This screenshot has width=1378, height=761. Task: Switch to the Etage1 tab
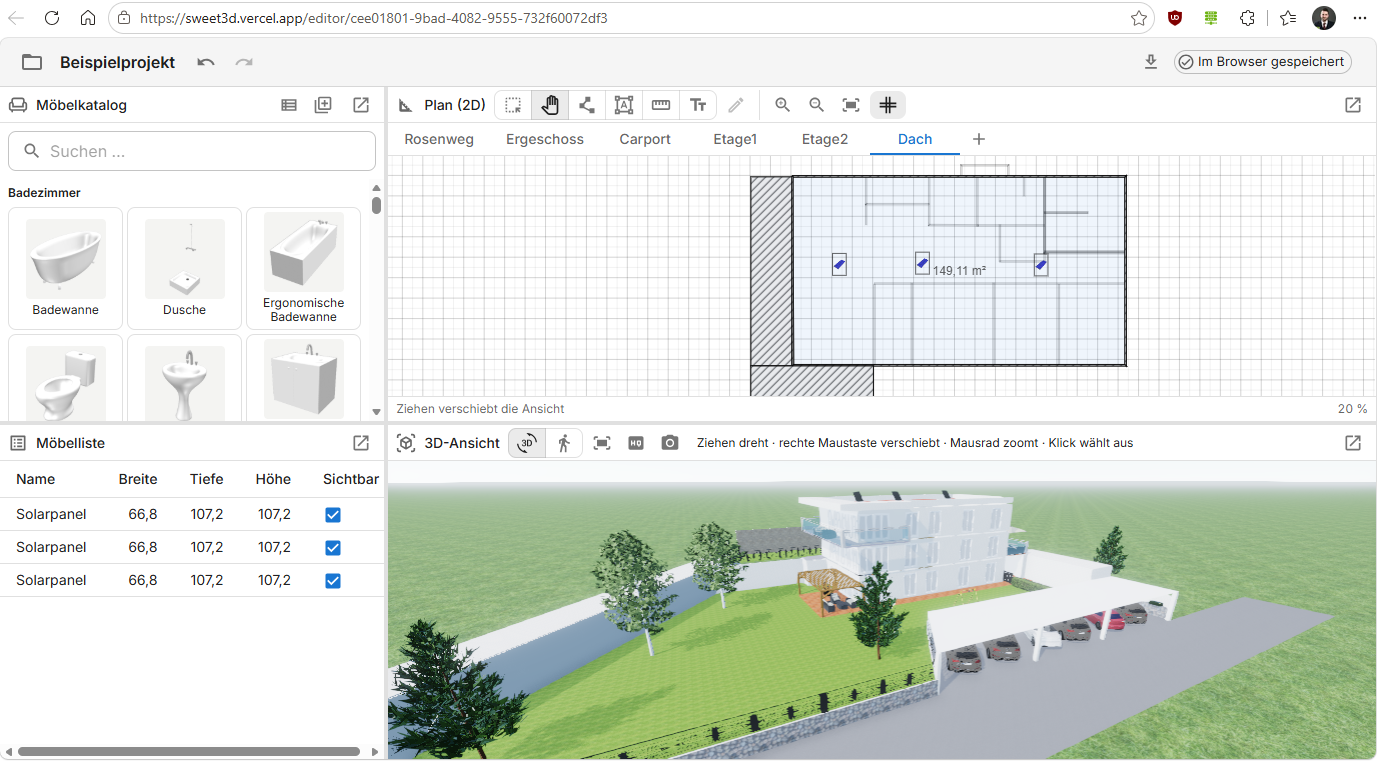735,139
